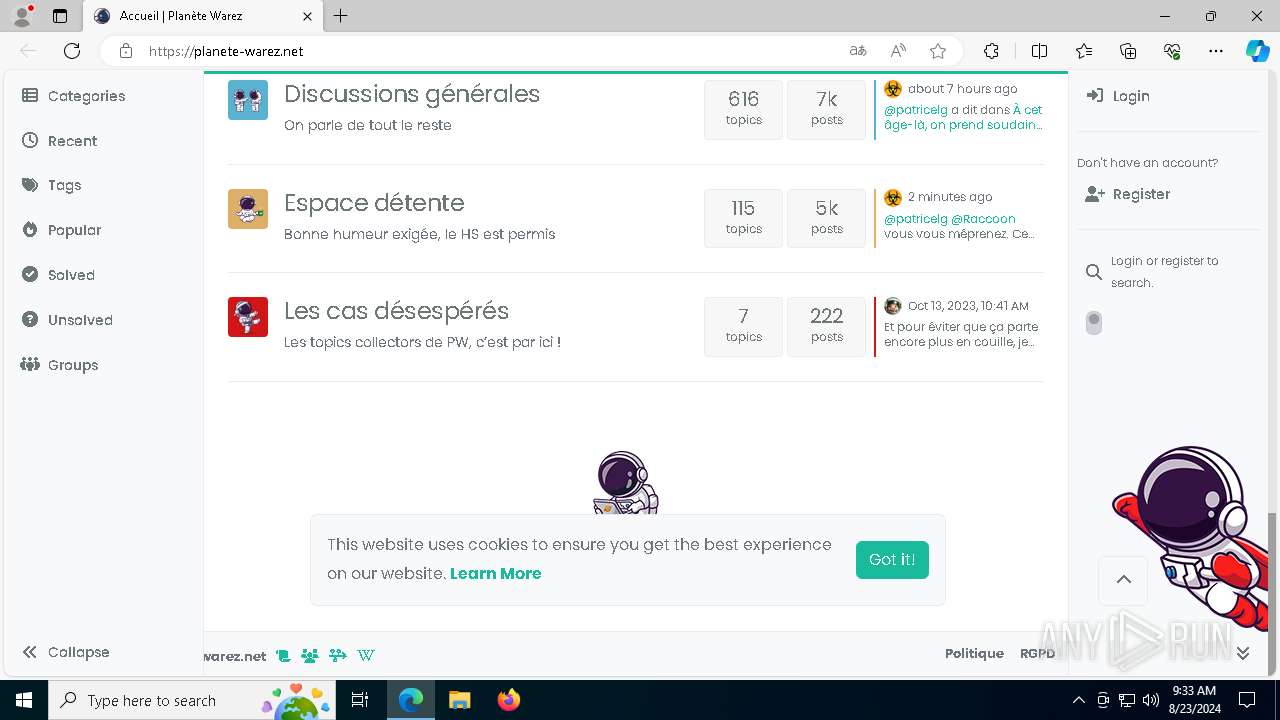Screen dimensions: 1280x720
Task: Click the poster avatar in Espace détente row
Action: [893, 197]
